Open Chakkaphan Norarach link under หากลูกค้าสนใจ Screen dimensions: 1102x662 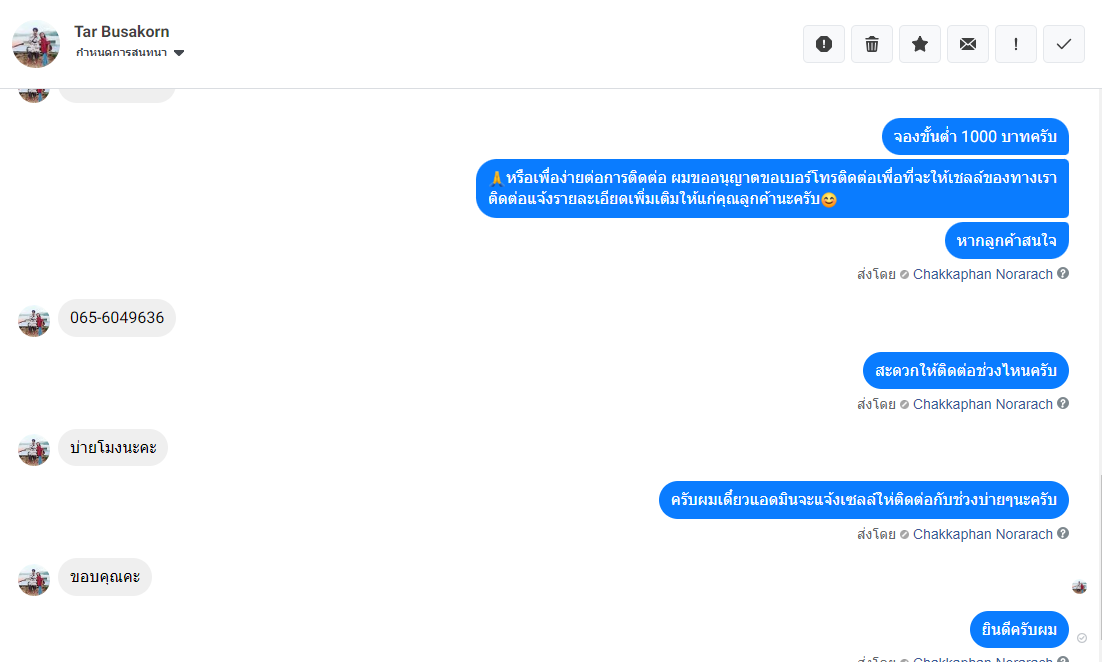(x=983, y=274)
